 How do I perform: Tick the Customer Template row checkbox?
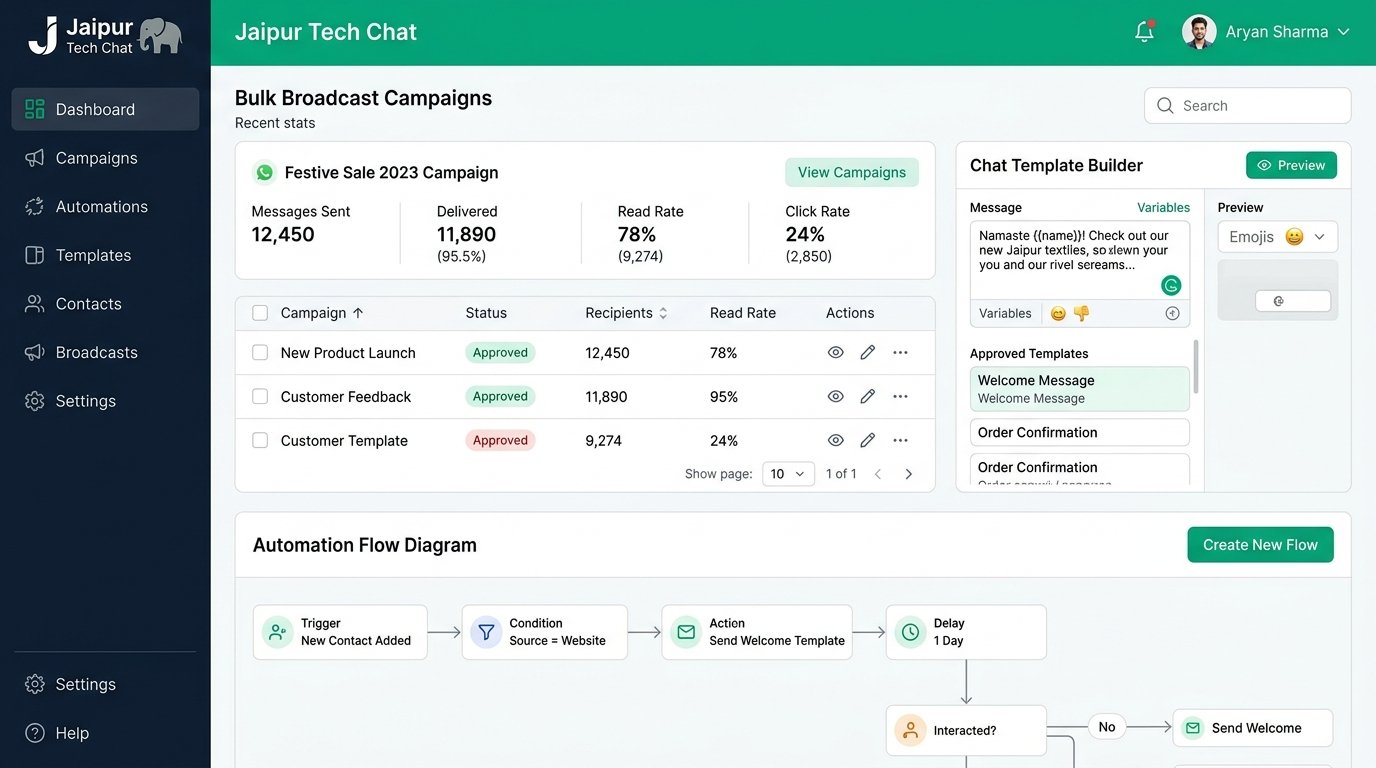point(260,441)
